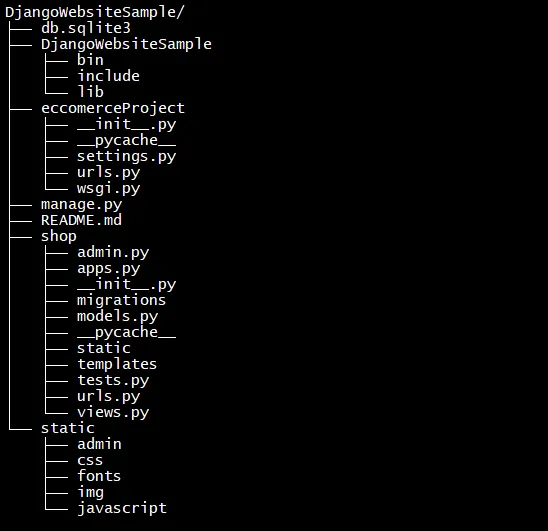
Task: Click the include directory name
Action: [x=108, y=76]
